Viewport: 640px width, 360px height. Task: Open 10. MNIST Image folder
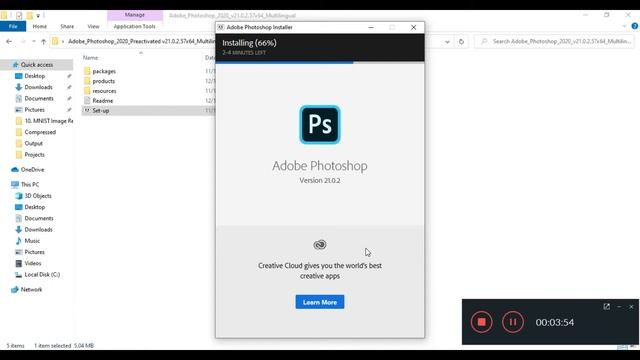coord(49,121)
